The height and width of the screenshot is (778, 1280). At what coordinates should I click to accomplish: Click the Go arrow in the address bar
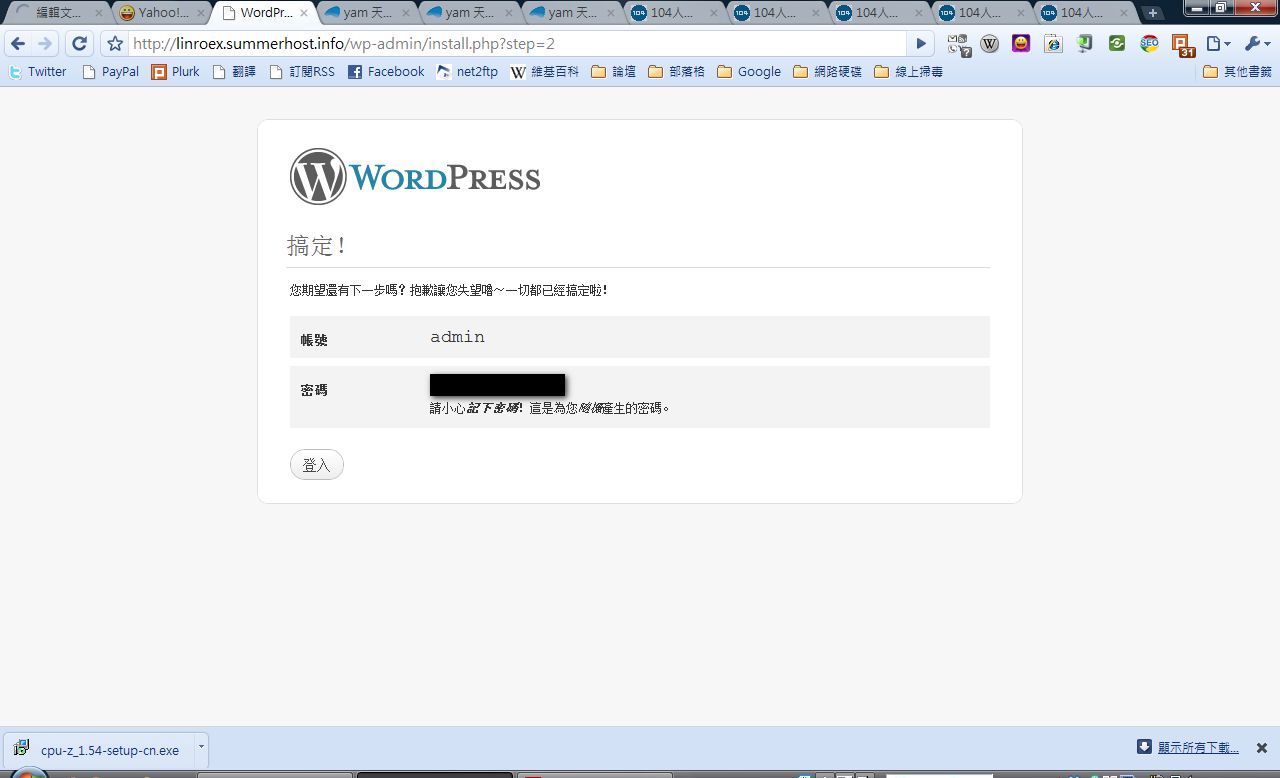tap(921, 44)
